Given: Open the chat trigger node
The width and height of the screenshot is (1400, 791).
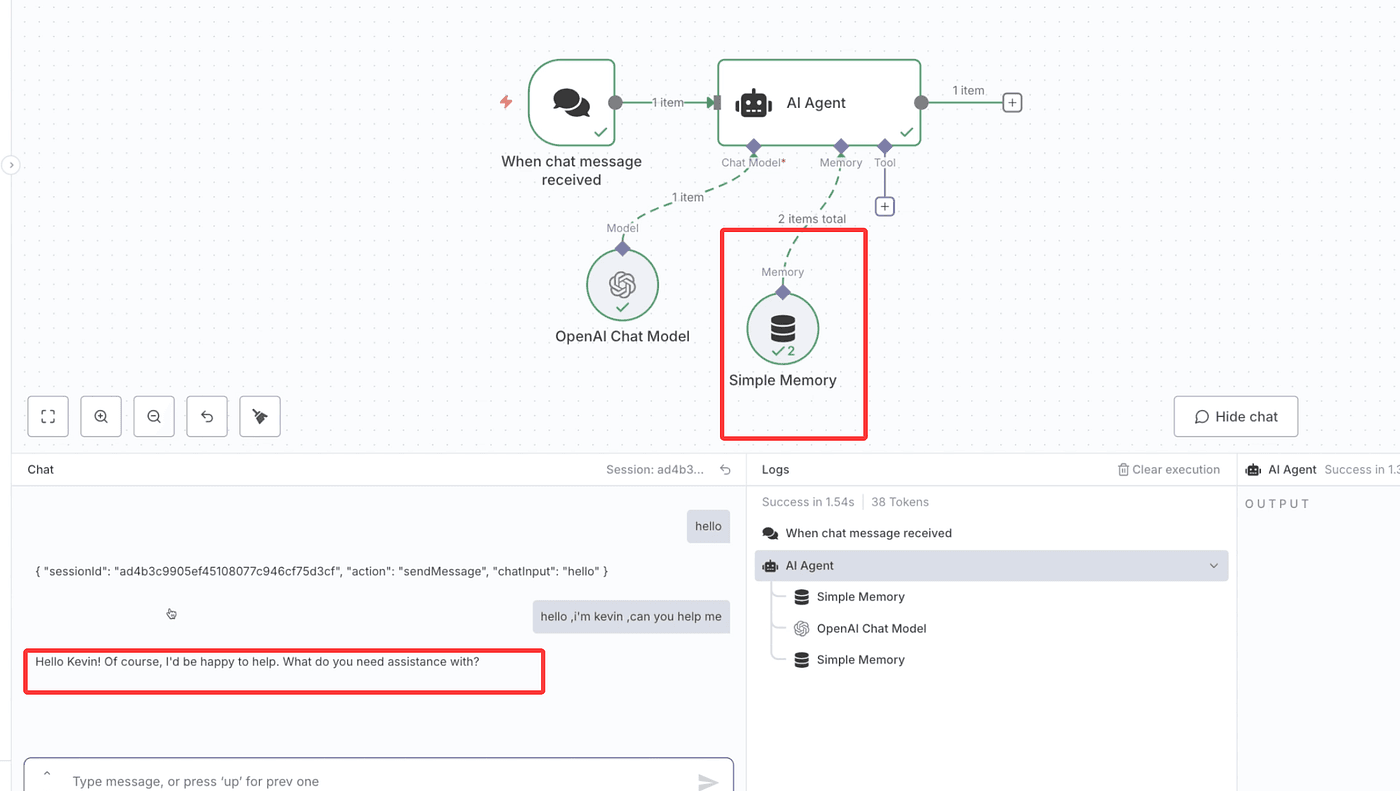Looking at the screenshot, I should (571, 102).
